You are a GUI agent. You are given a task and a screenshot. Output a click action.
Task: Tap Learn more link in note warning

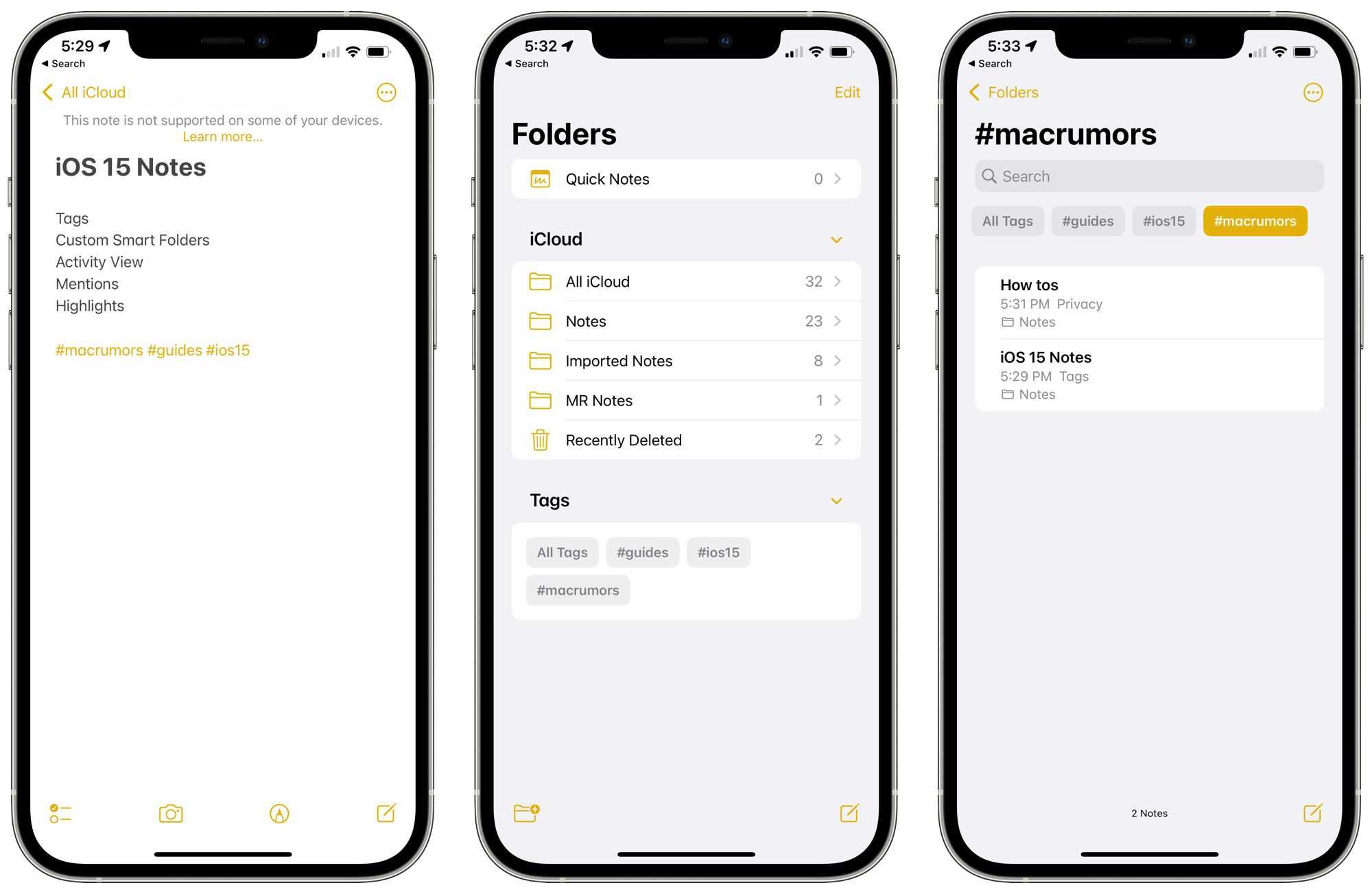coord(221,138)
